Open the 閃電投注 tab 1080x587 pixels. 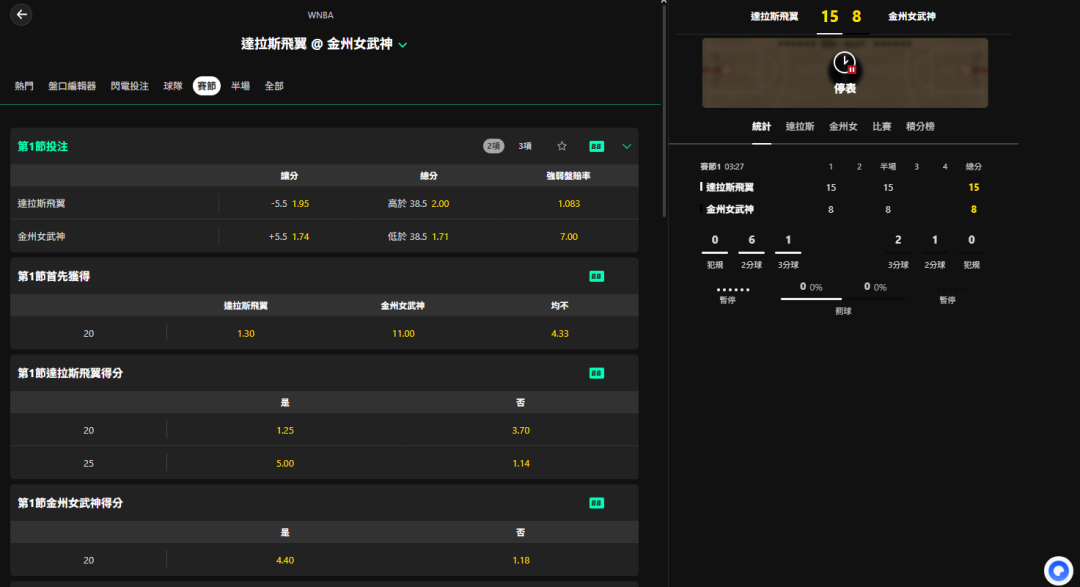[x=129, y=86]
